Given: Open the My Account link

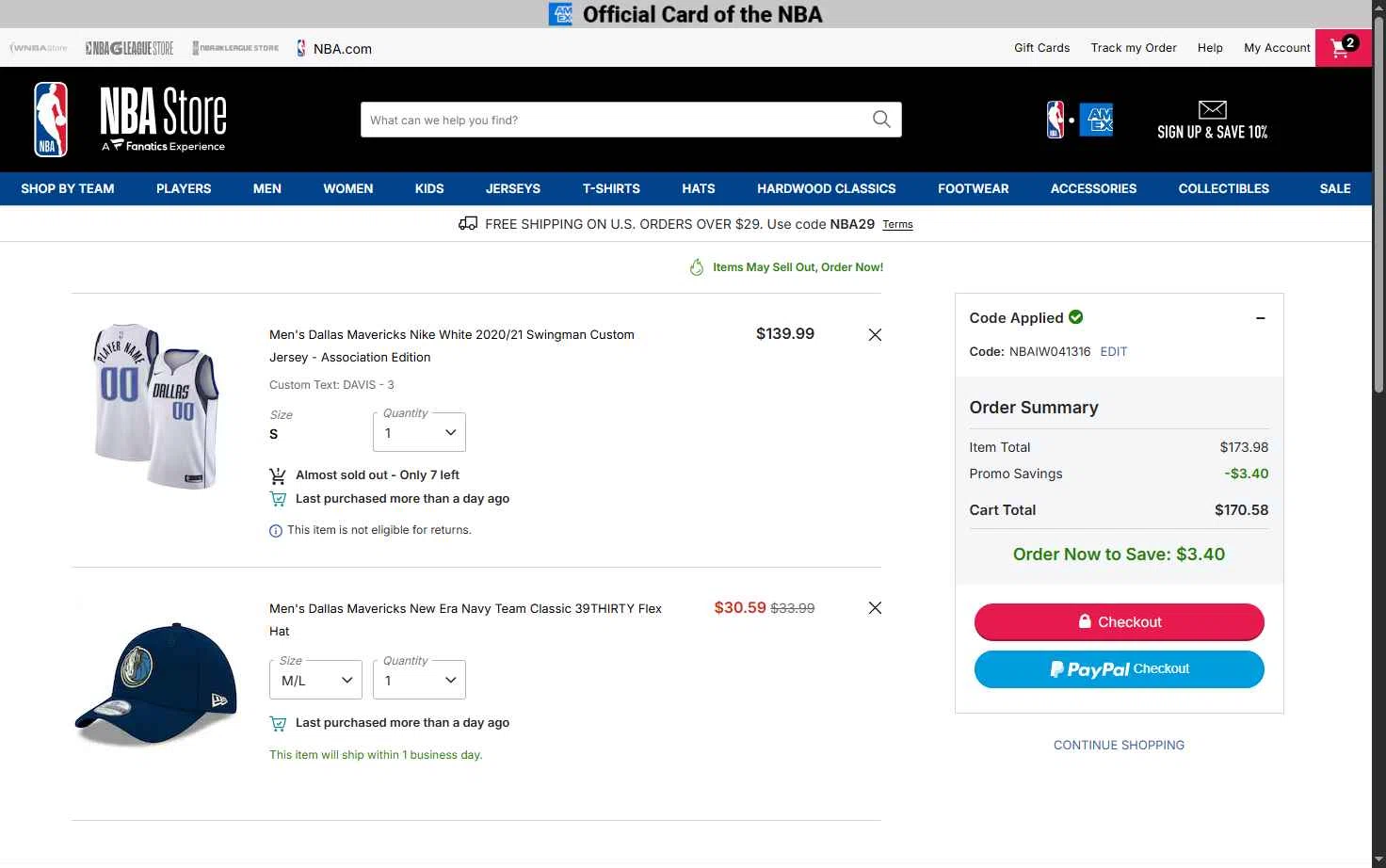Looking at the screenshot, I should (1277, 48).
